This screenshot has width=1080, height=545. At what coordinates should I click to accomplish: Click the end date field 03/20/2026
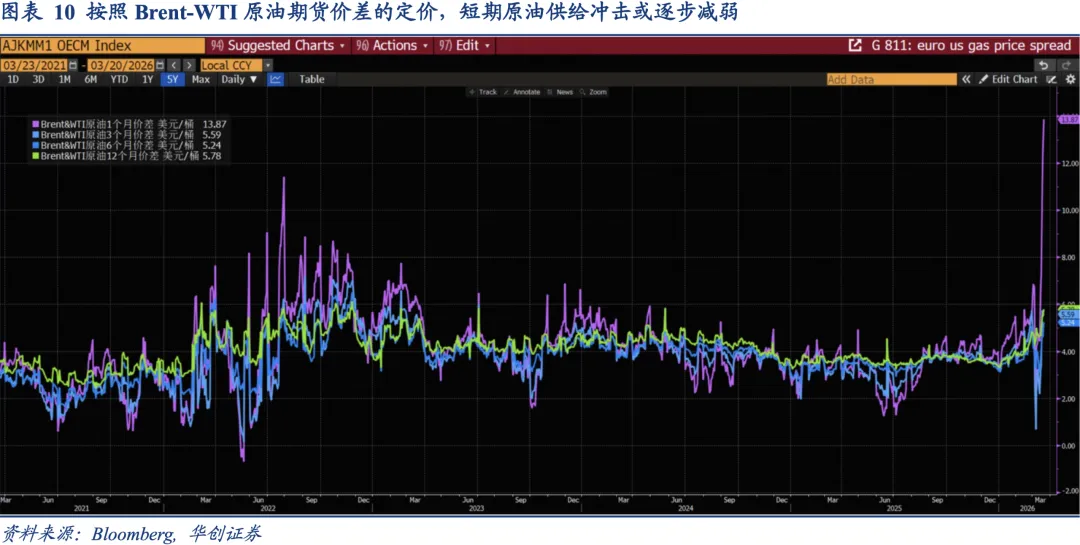click(x=121, y=65)
